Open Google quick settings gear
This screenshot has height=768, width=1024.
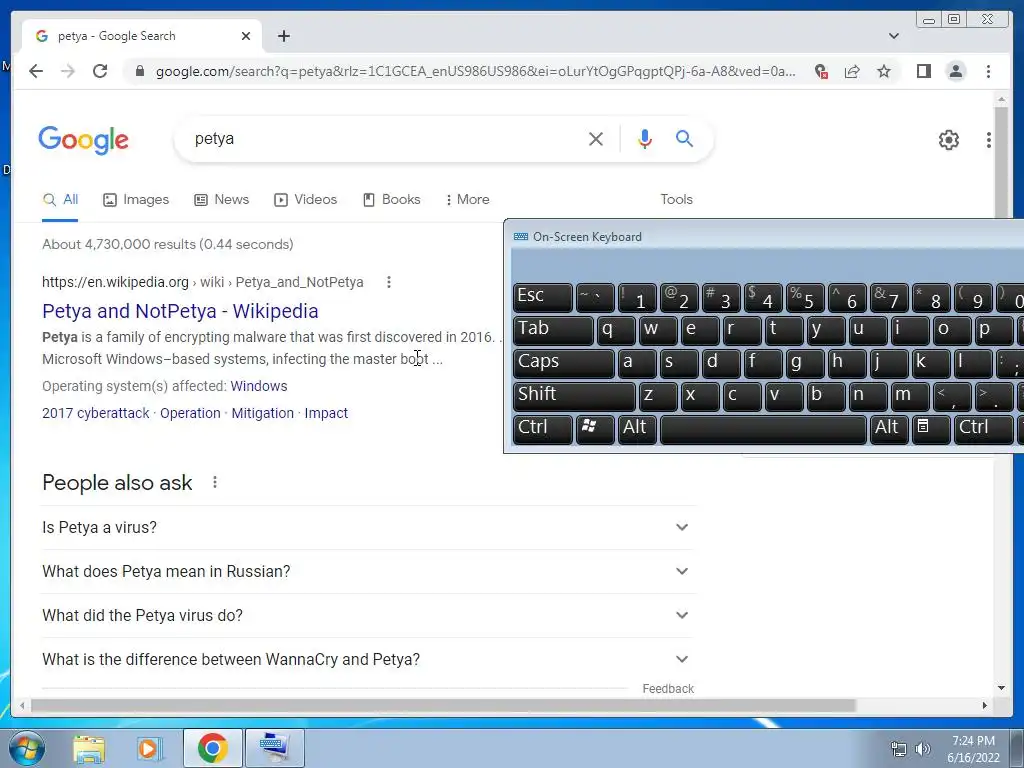[948, 139]
